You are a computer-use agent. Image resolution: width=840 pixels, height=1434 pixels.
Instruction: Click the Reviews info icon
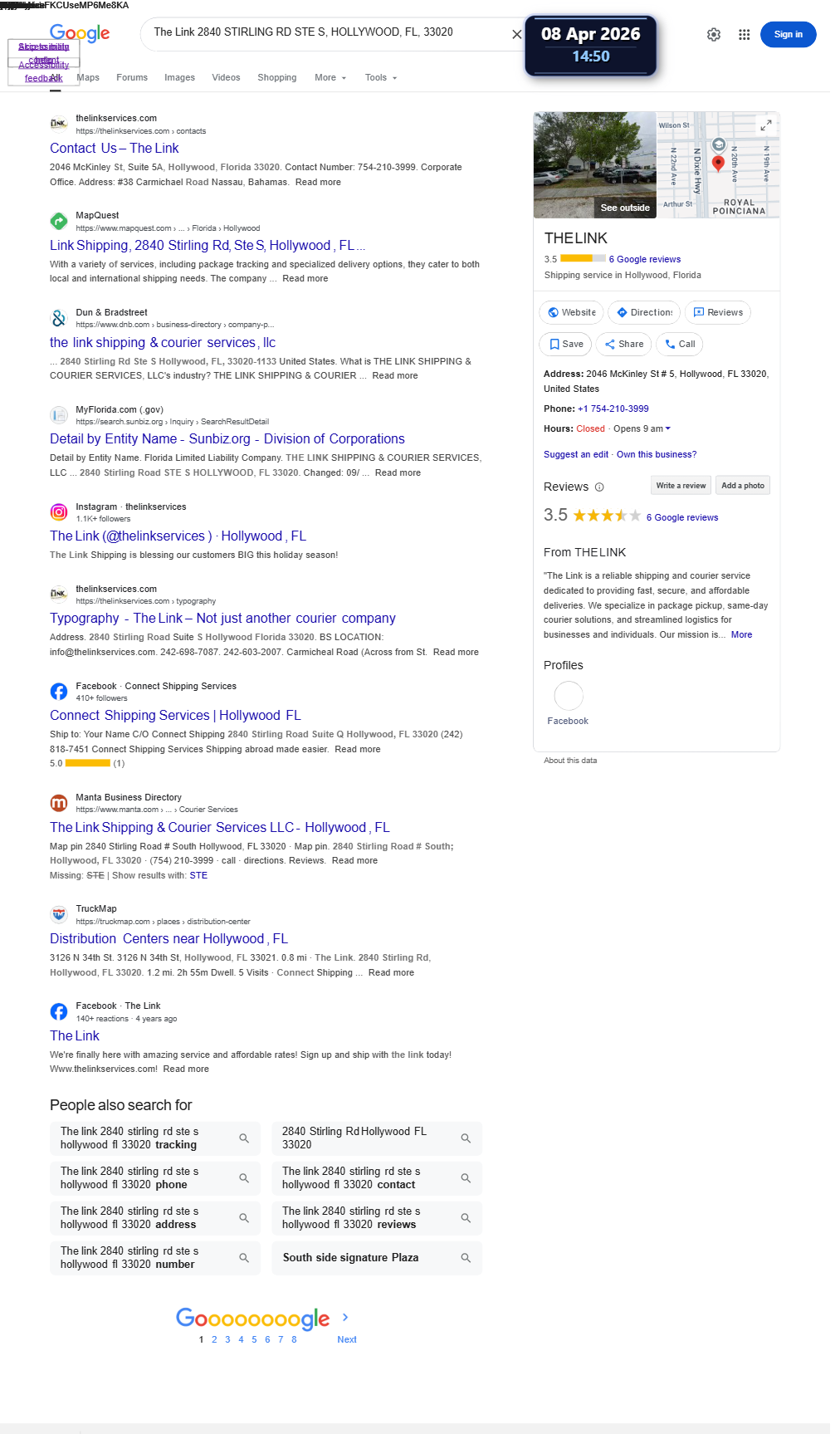pos(599,487)
